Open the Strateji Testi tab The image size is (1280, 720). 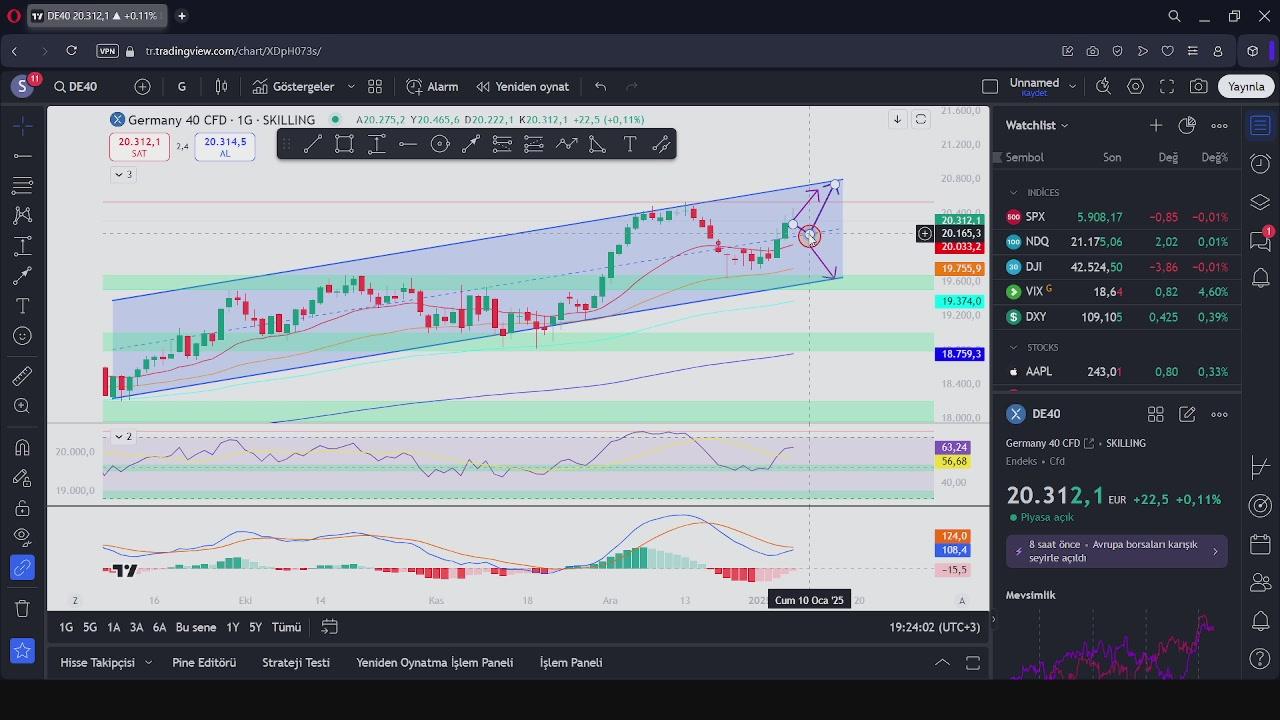[x=296, y=662]
